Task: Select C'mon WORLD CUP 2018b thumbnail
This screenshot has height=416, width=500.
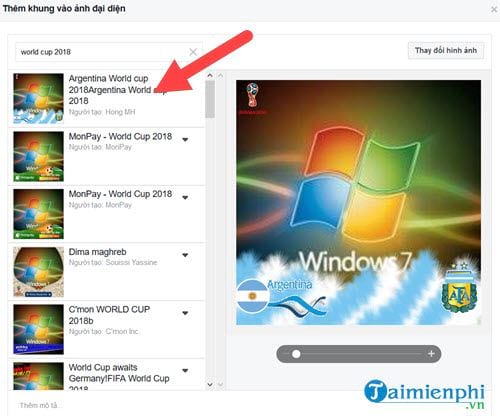Action: point(38,329)
